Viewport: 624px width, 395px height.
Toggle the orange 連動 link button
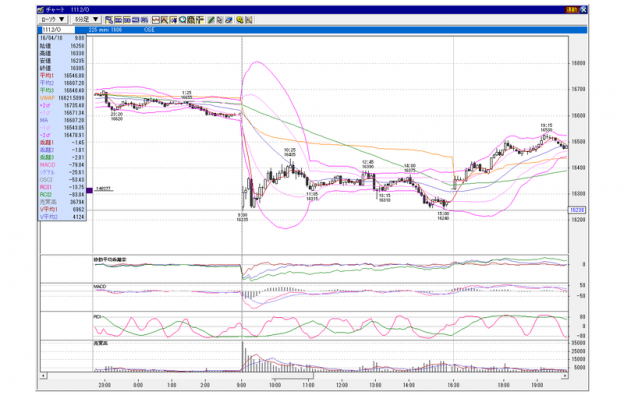pos(572,10)
